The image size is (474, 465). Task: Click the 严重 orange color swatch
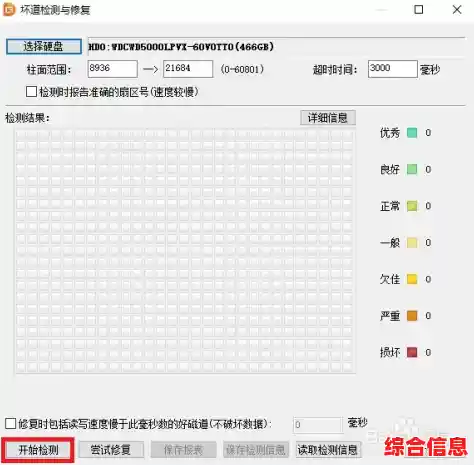pos(412,316)
